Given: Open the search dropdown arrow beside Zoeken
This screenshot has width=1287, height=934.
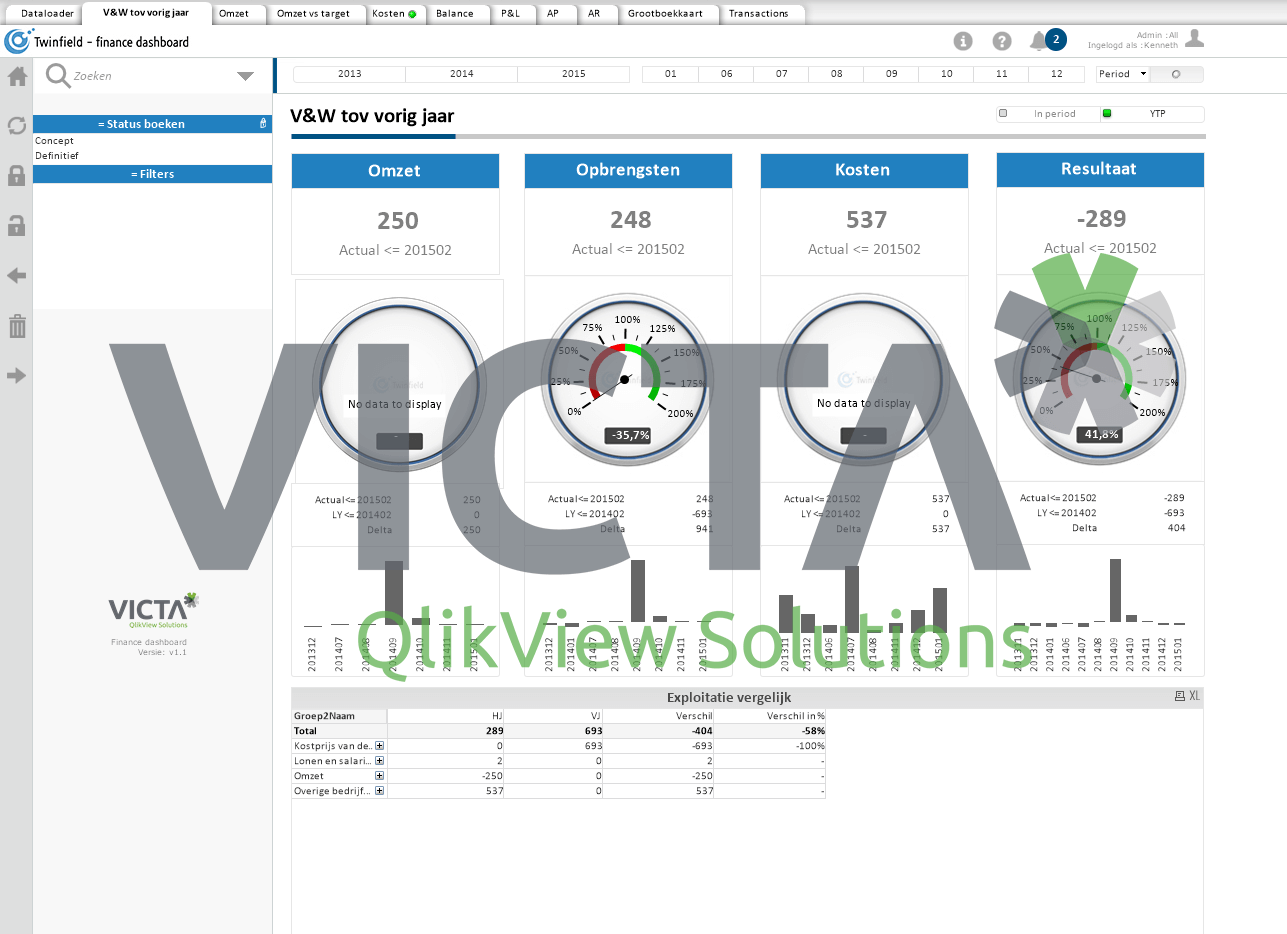Looking at the screenshot, I should 245,76.
